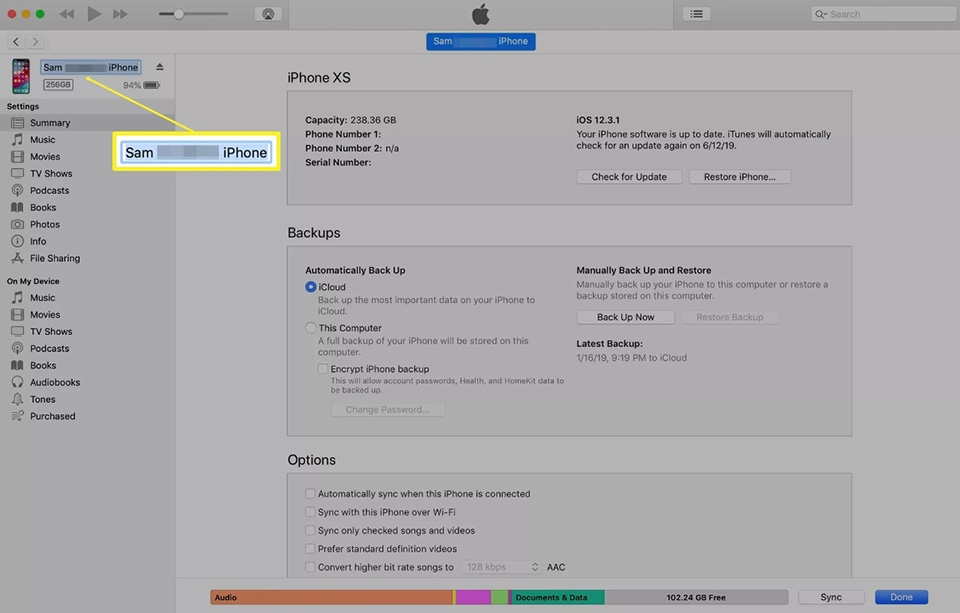Viewport: 960px width, 613px height.
Task: Enable Prefer standard definition videos
Action: [x=310, y=549]
